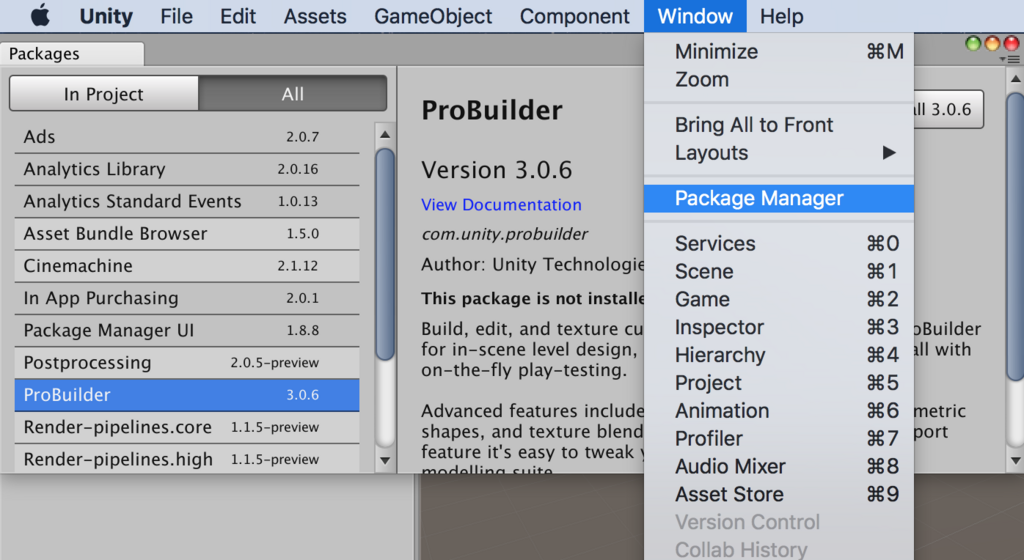
Task: Open the Audio Mixer window
Action: coord(778,466)
